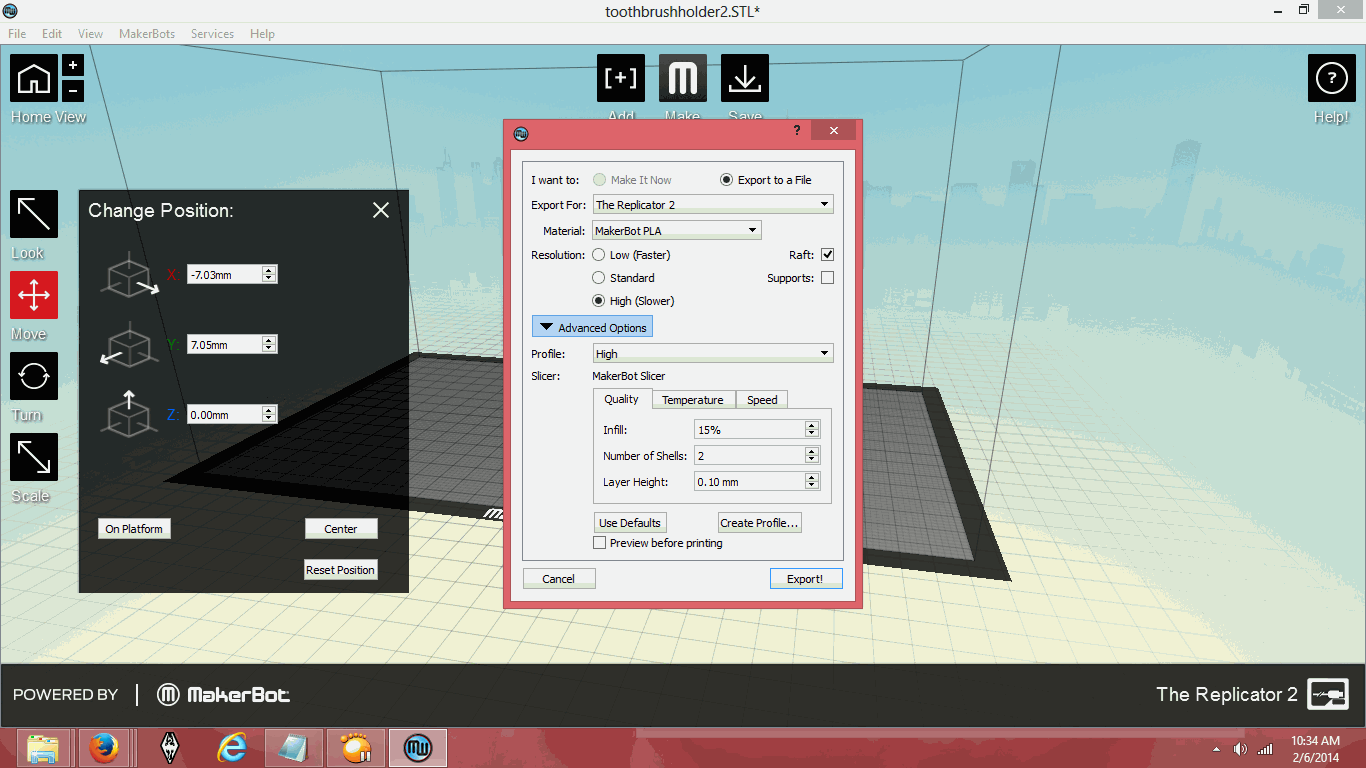Select Low (Faster) resolution
1366x768 pixels.
point(631,255)
